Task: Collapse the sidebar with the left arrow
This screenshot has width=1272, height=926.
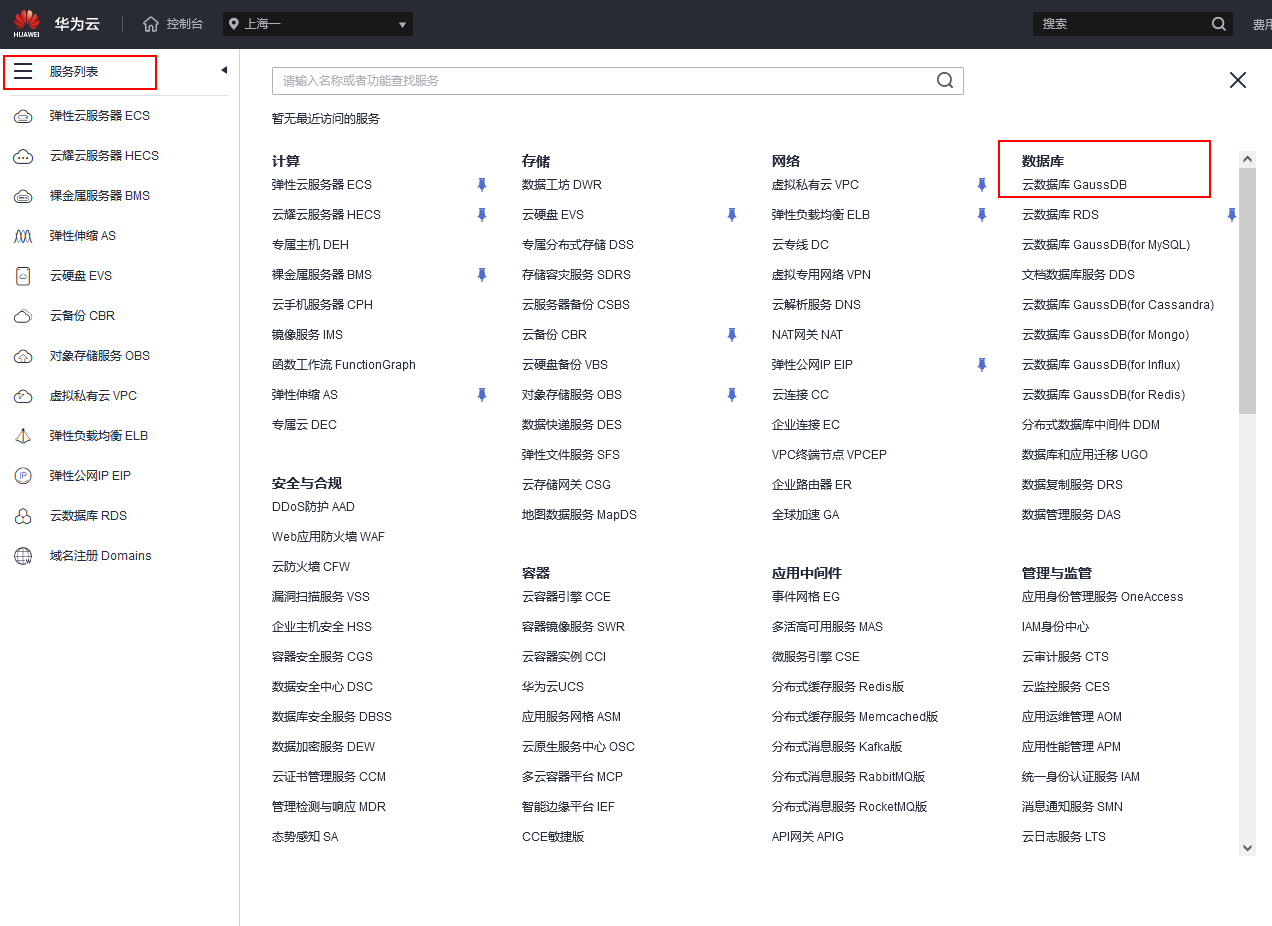Action: [224, 70]
